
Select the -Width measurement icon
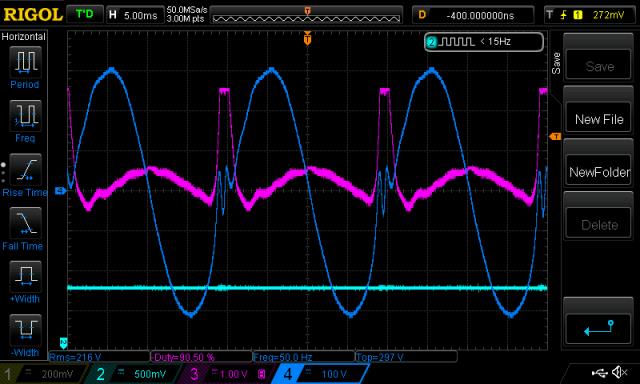click(x=25, y=330)
